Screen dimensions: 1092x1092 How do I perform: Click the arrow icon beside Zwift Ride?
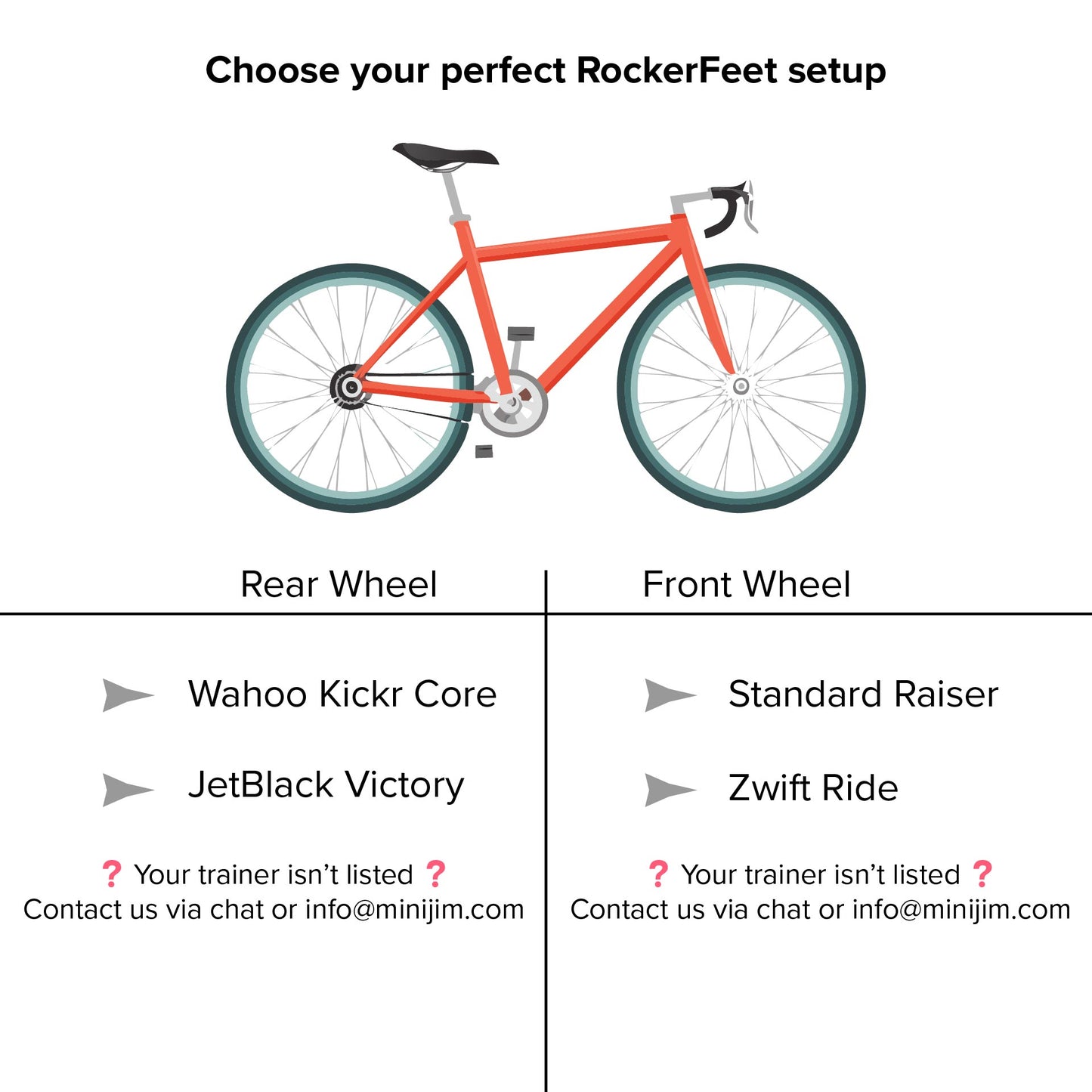[670, 790]
